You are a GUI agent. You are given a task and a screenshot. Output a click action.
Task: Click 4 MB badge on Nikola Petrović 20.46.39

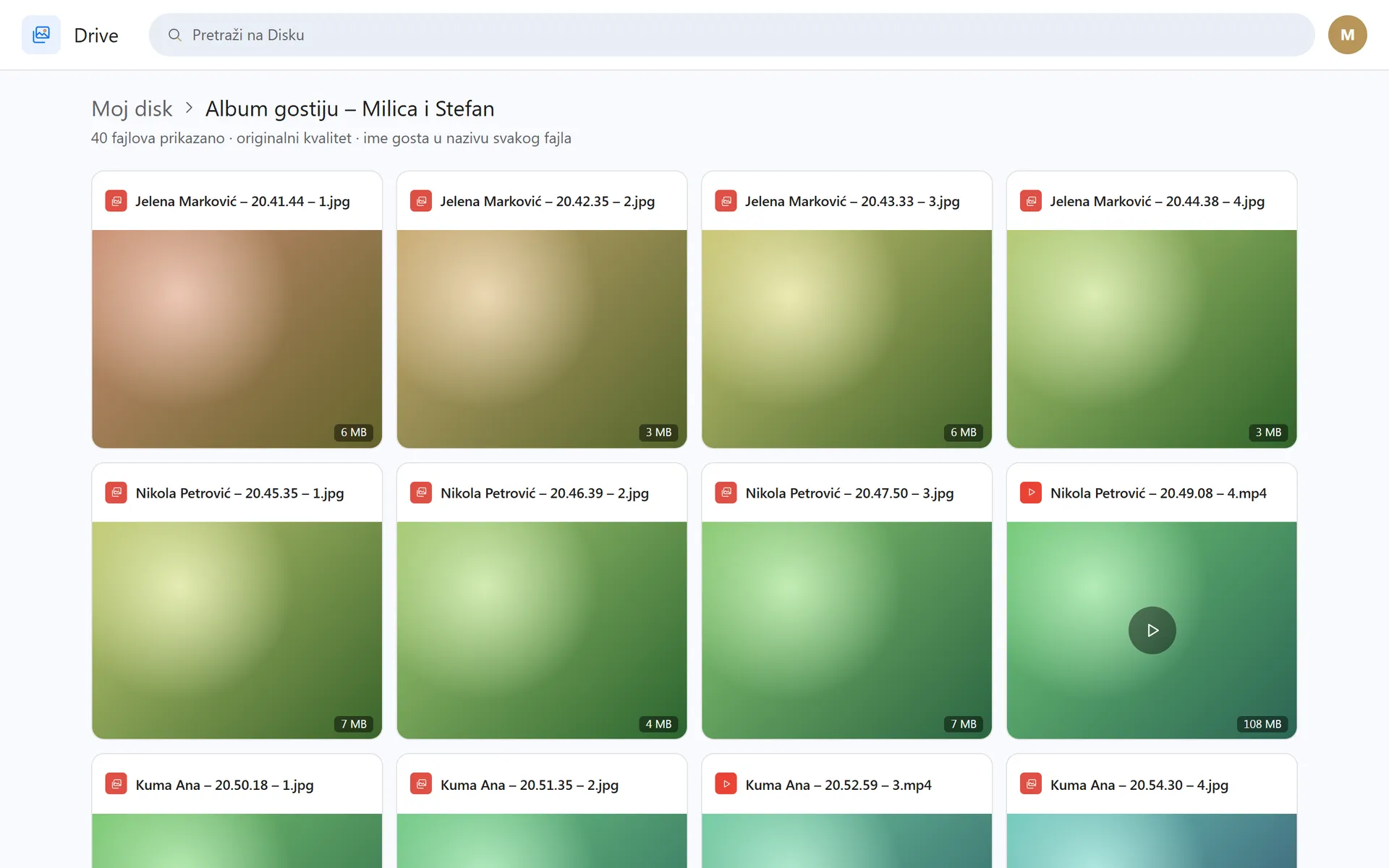[x=658, y=723]
